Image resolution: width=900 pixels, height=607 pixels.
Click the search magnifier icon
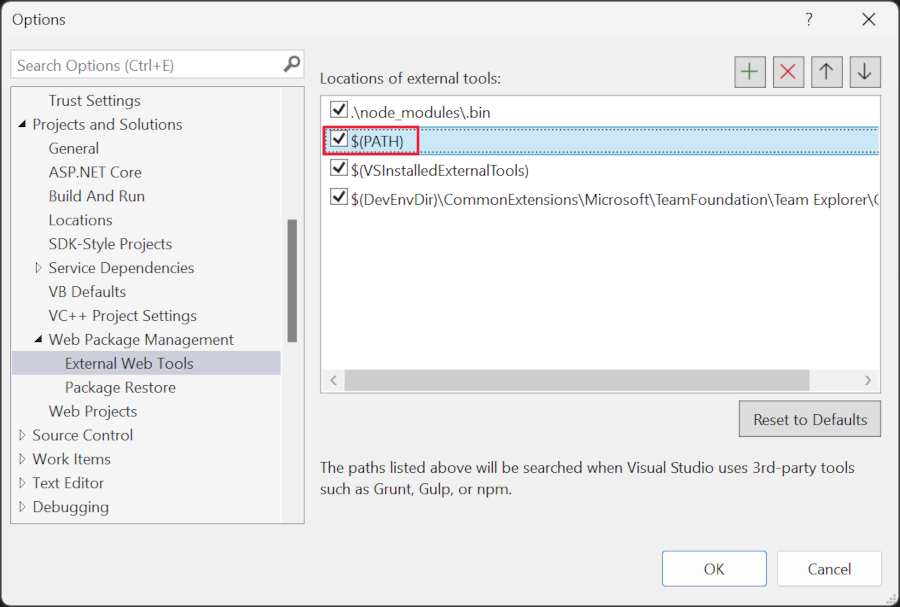point(292,64)
